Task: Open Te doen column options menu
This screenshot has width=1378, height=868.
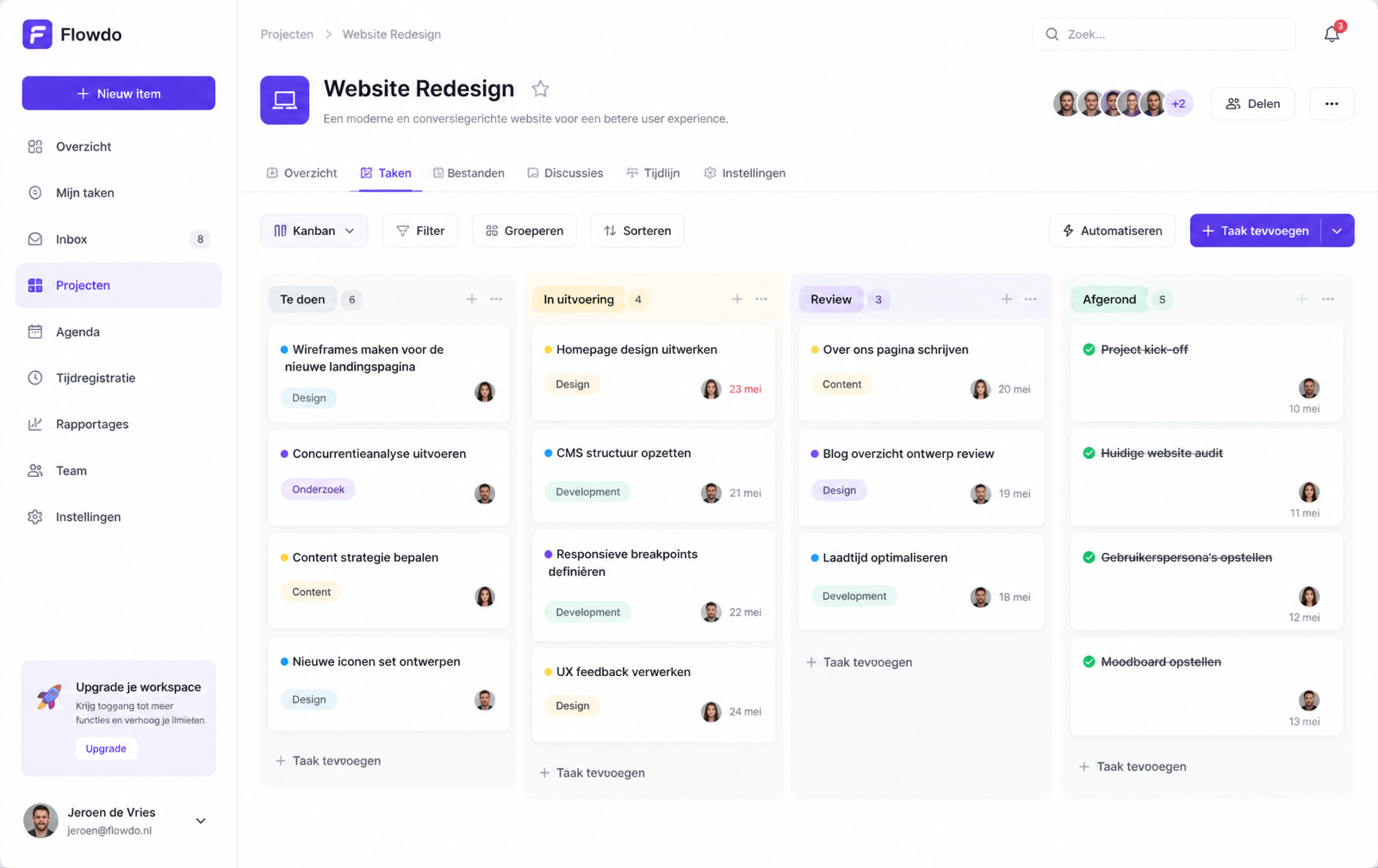Action: click(496, 299)
